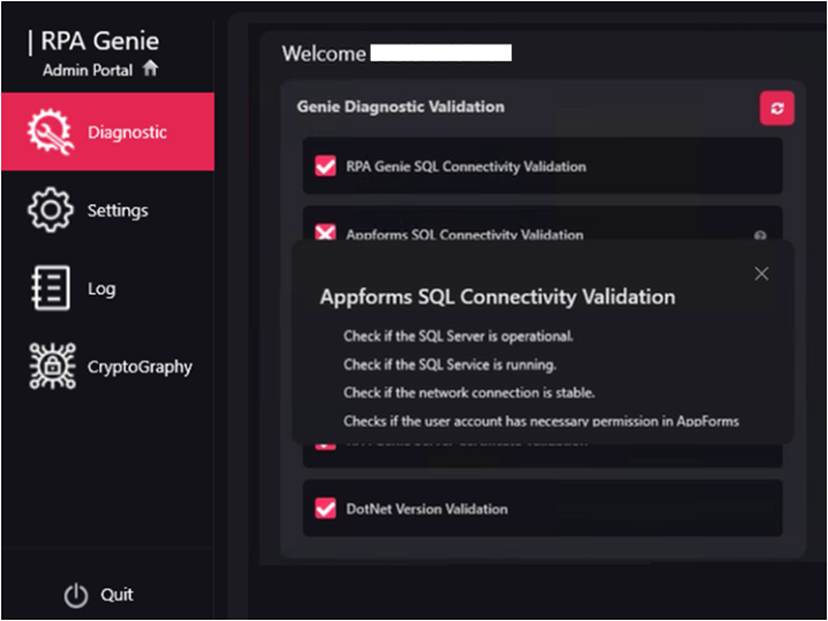The width and height of the screenshot is (828, 621).
Task: Click the Quit label
Action: 117,595
